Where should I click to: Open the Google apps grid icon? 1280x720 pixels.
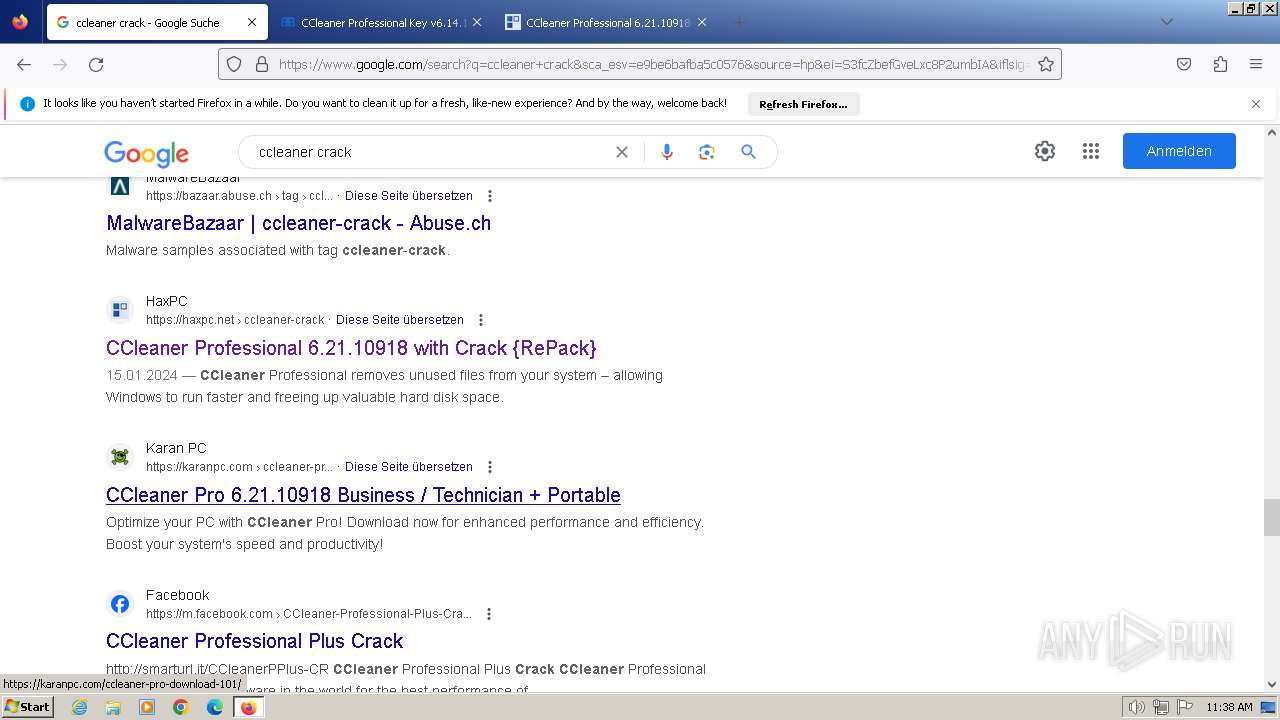(x=1091, y=151)
